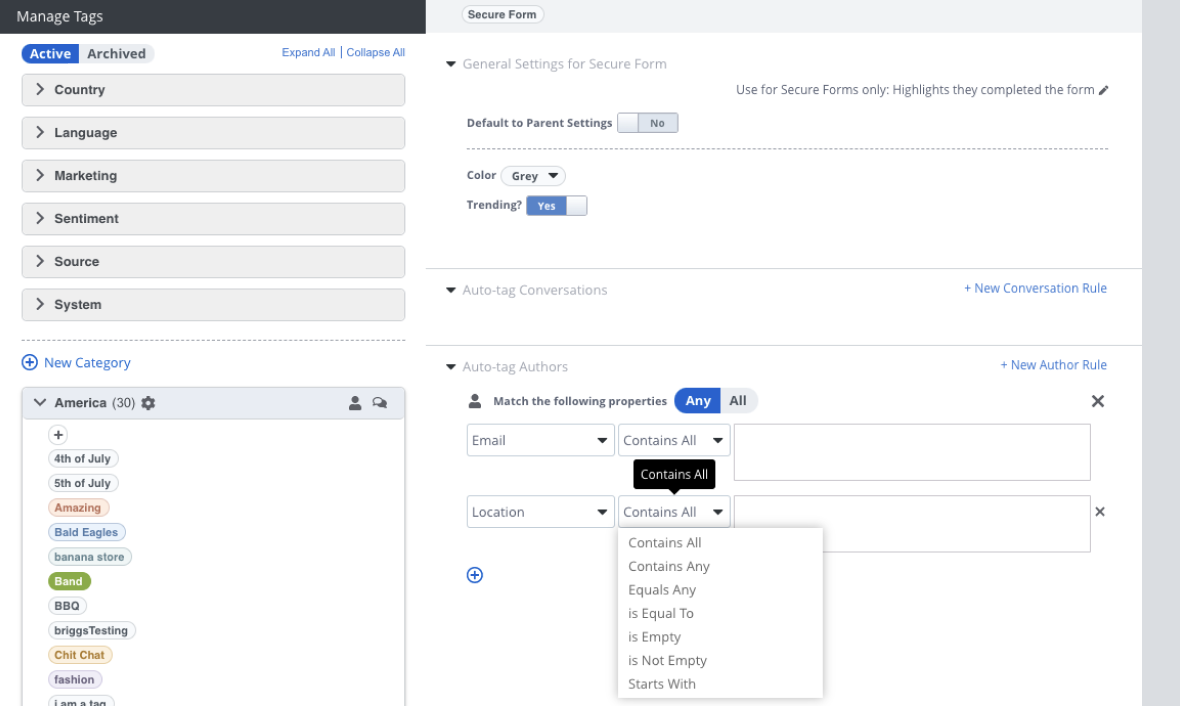The height and width of the screenshot is (706, 1180).
Task: Switch property matching to All
Action: tap(738, 401)
